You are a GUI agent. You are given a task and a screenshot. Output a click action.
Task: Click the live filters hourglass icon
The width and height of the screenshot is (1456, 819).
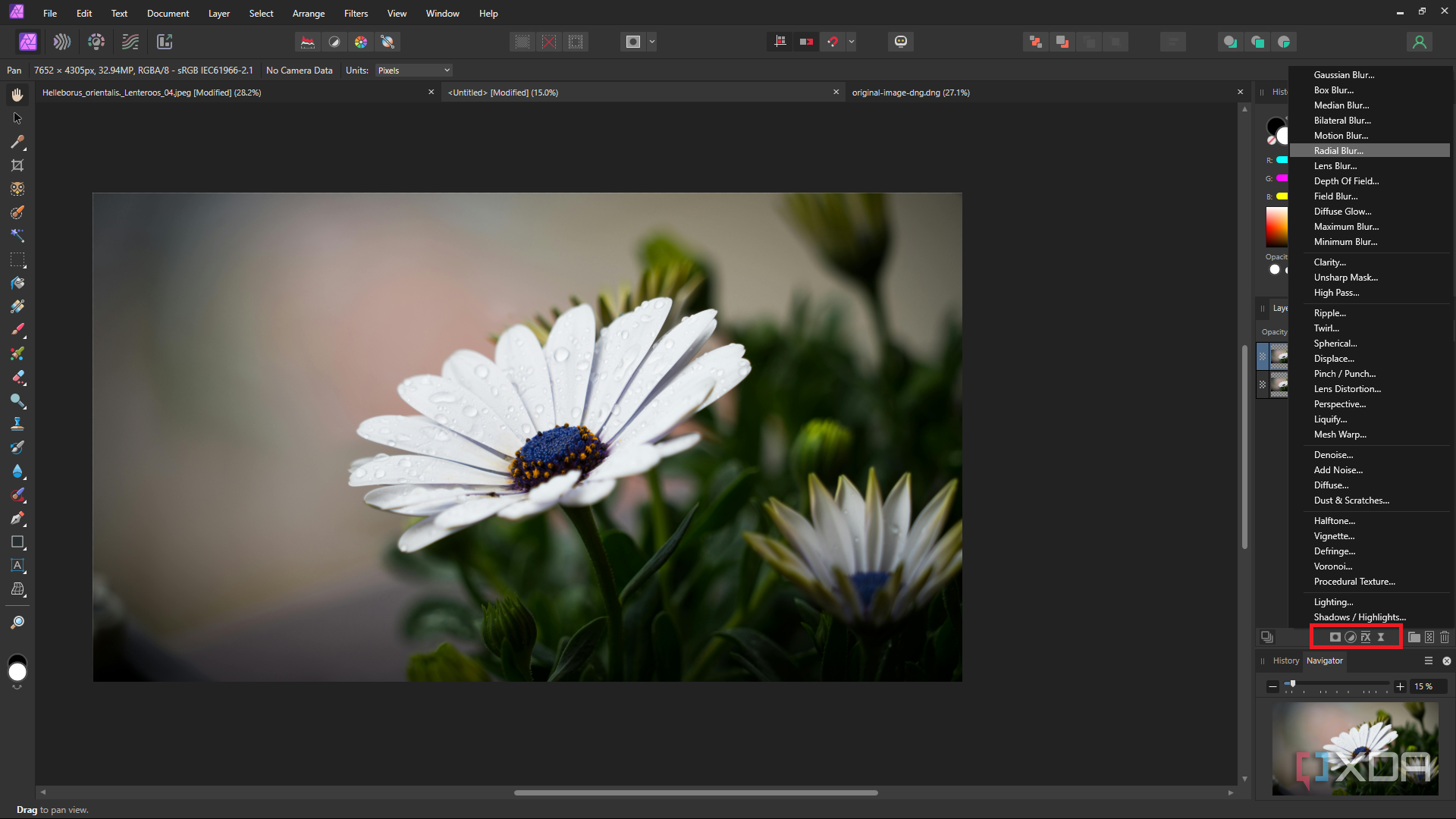(1381, 637)
